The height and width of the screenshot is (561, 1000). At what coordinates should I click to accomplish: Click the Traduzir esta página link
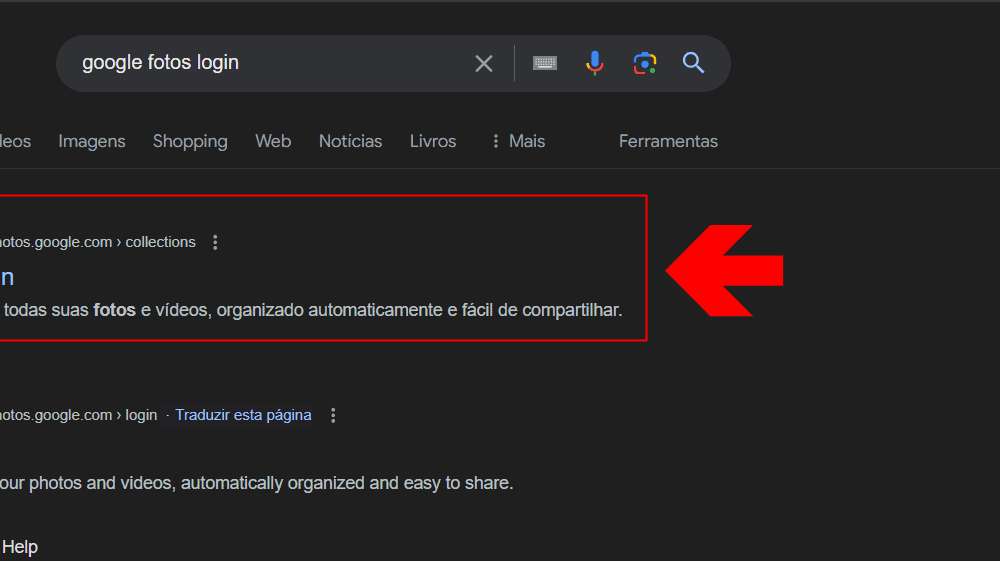tap(243, 415)
